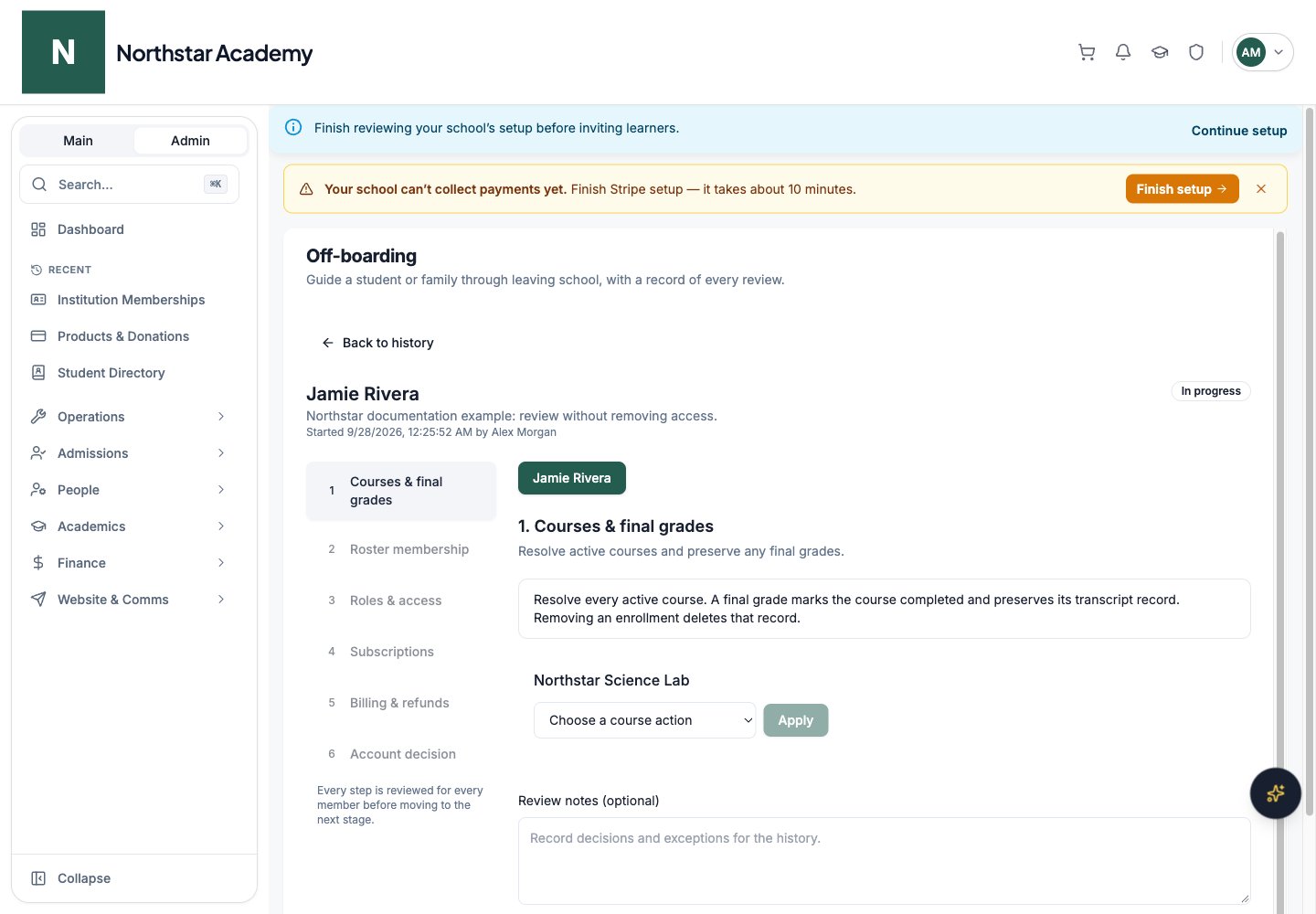
Task: Click the Website & Comms paper plane icon
Action: pos(38,600)
